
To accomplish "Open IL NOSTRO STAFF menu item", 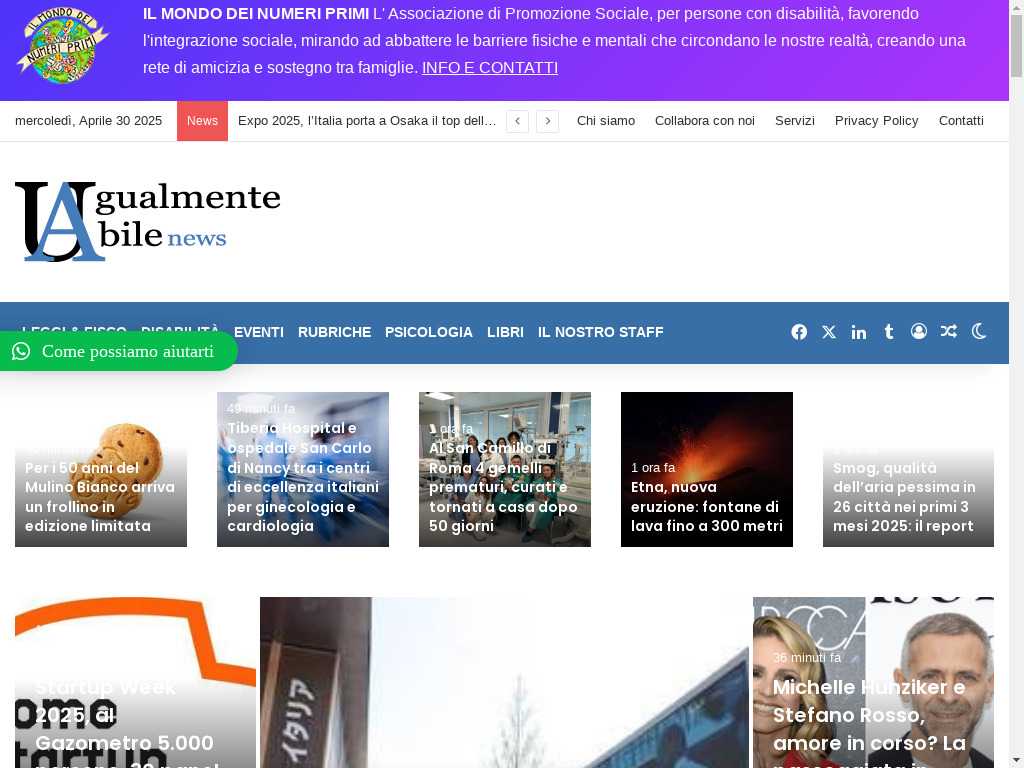I will coord(601,332).
